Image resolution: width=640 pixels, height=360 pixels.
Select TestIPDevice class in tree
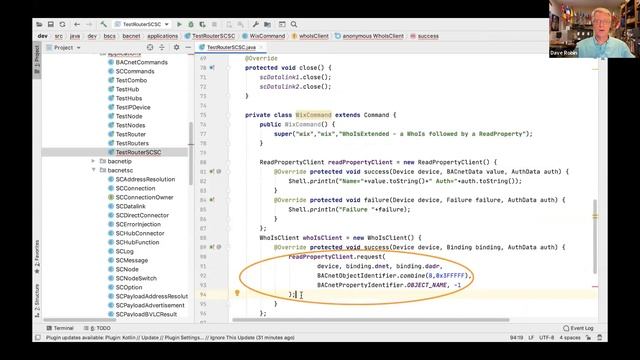133,107
